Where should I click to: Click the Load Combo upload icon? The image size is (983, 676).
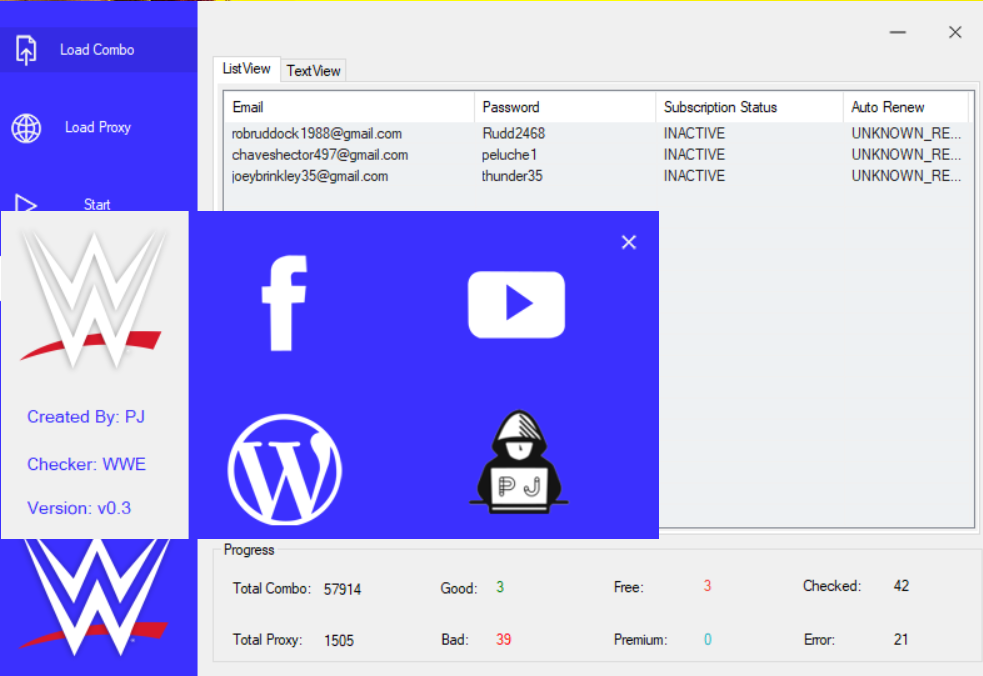[x=26, y=50]
